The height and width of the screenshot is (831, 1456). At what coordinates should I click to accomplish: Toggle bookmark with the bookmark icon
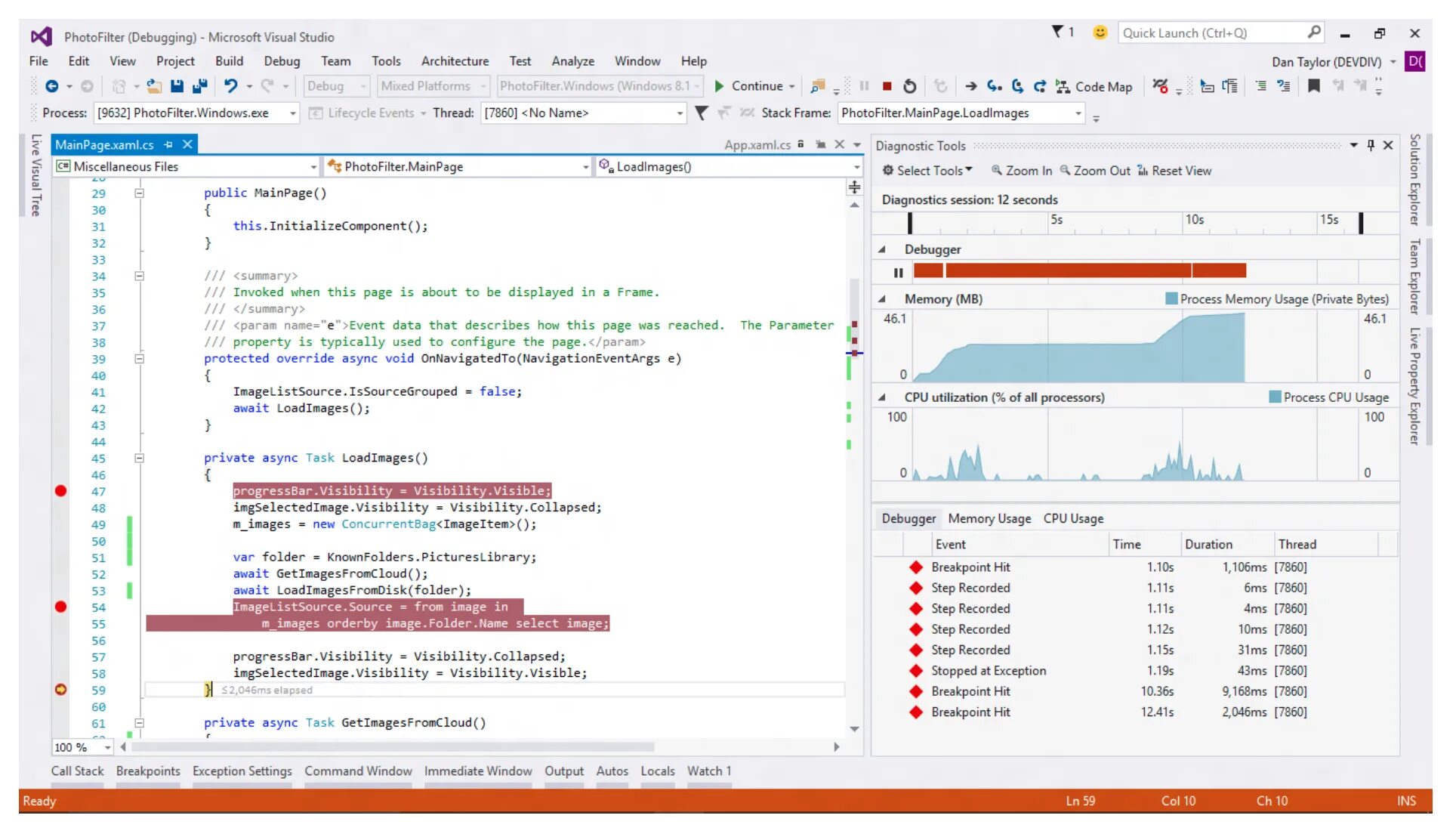coord(1314,86)
